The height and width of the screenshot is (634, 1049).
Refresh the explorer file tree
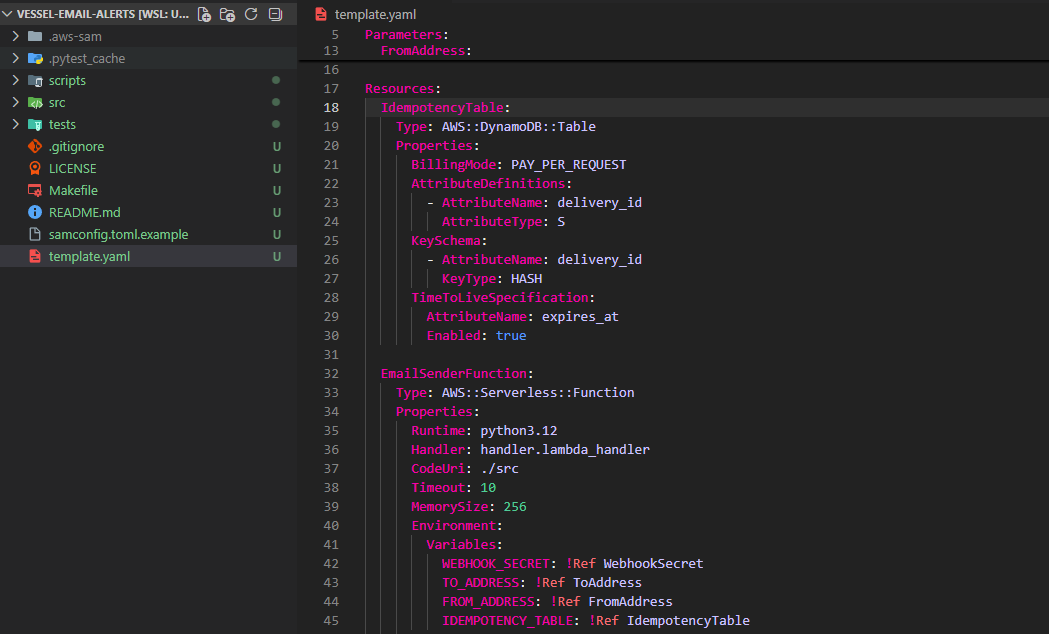click(251, 14)
